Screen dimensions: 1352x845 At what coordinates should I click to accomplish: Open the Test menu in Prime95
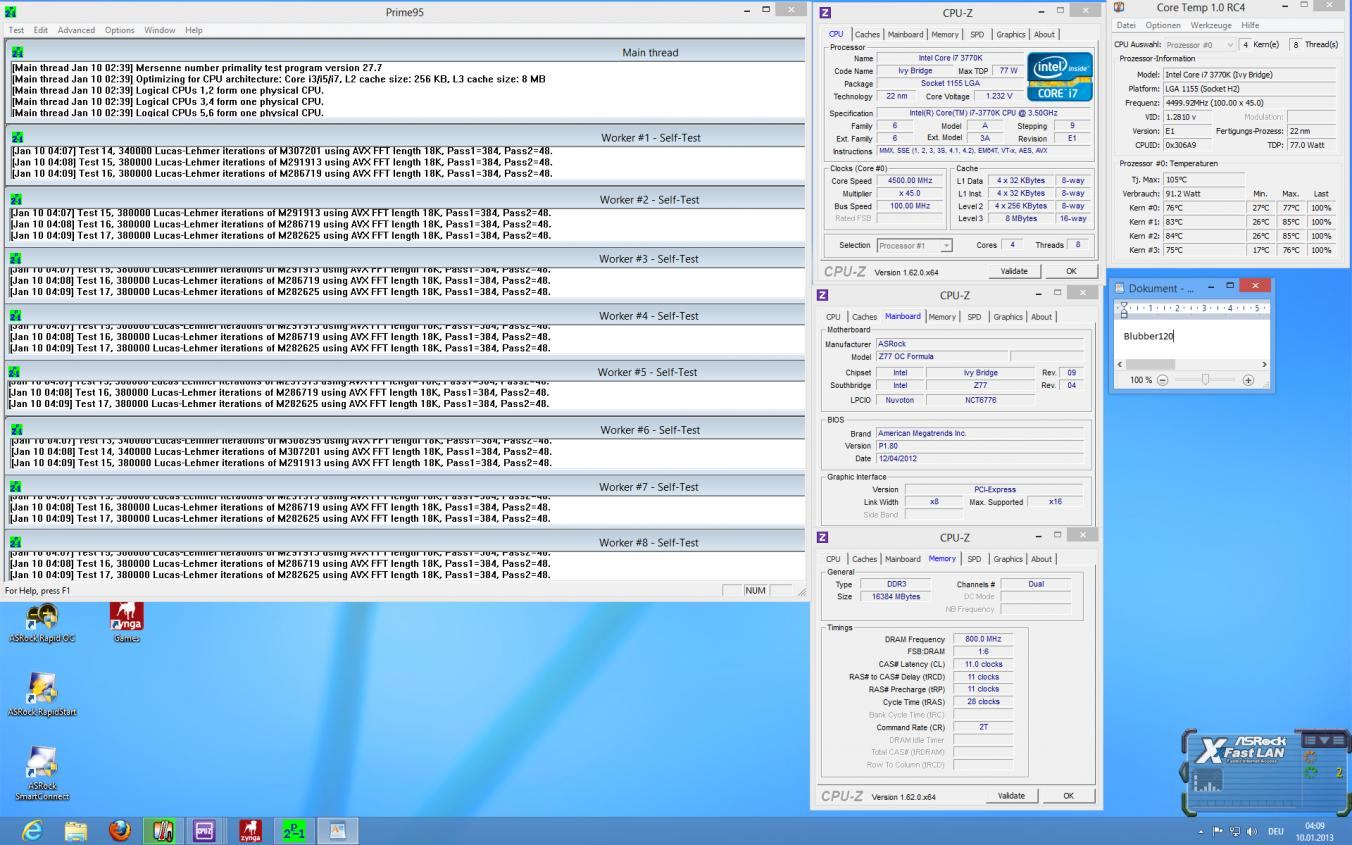(17, 30)
